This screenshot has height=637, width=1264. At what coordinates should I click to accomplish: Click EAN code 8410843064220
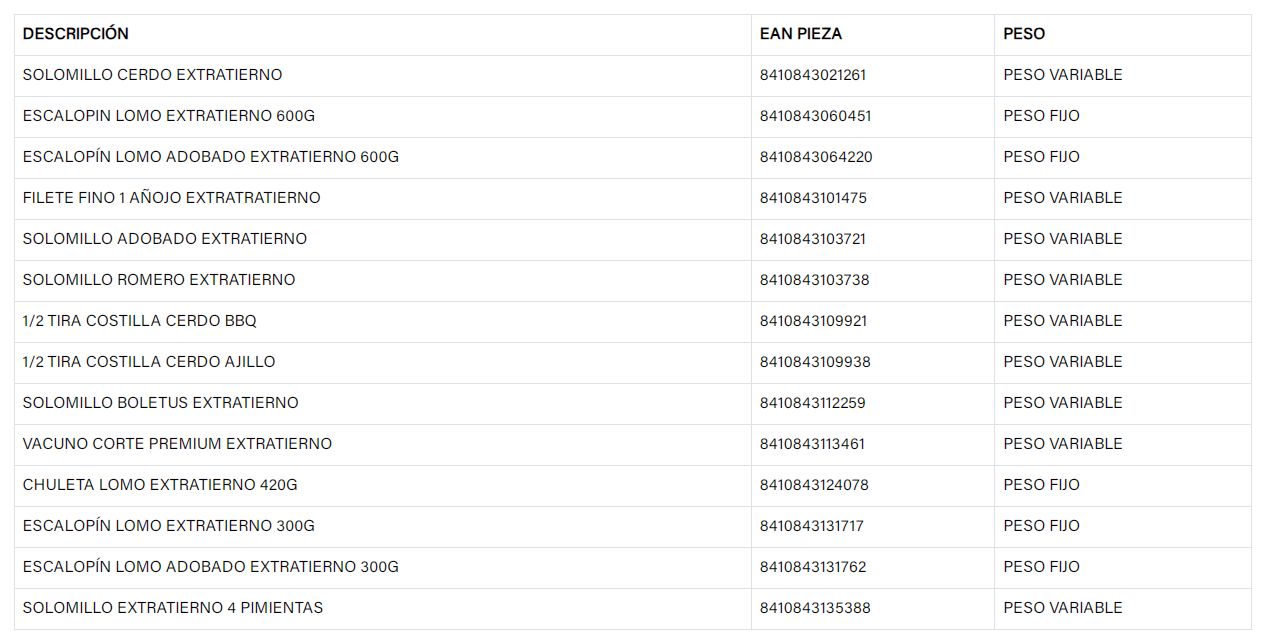point(816,157)
